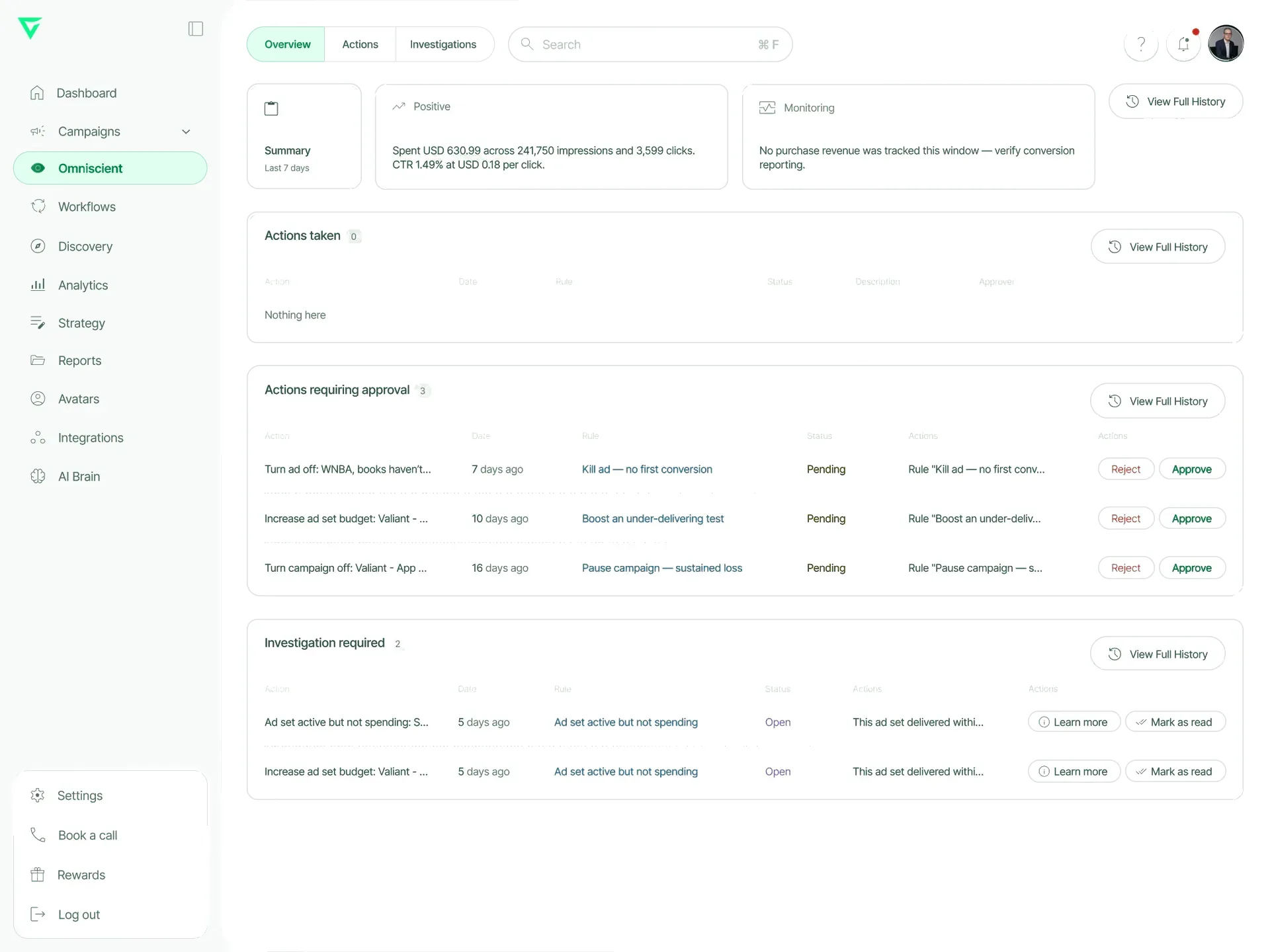Mark Increase ad set budget investigation read
Screen dimensions: 1270x952
pyautogui.click(x=1175, y=772)
